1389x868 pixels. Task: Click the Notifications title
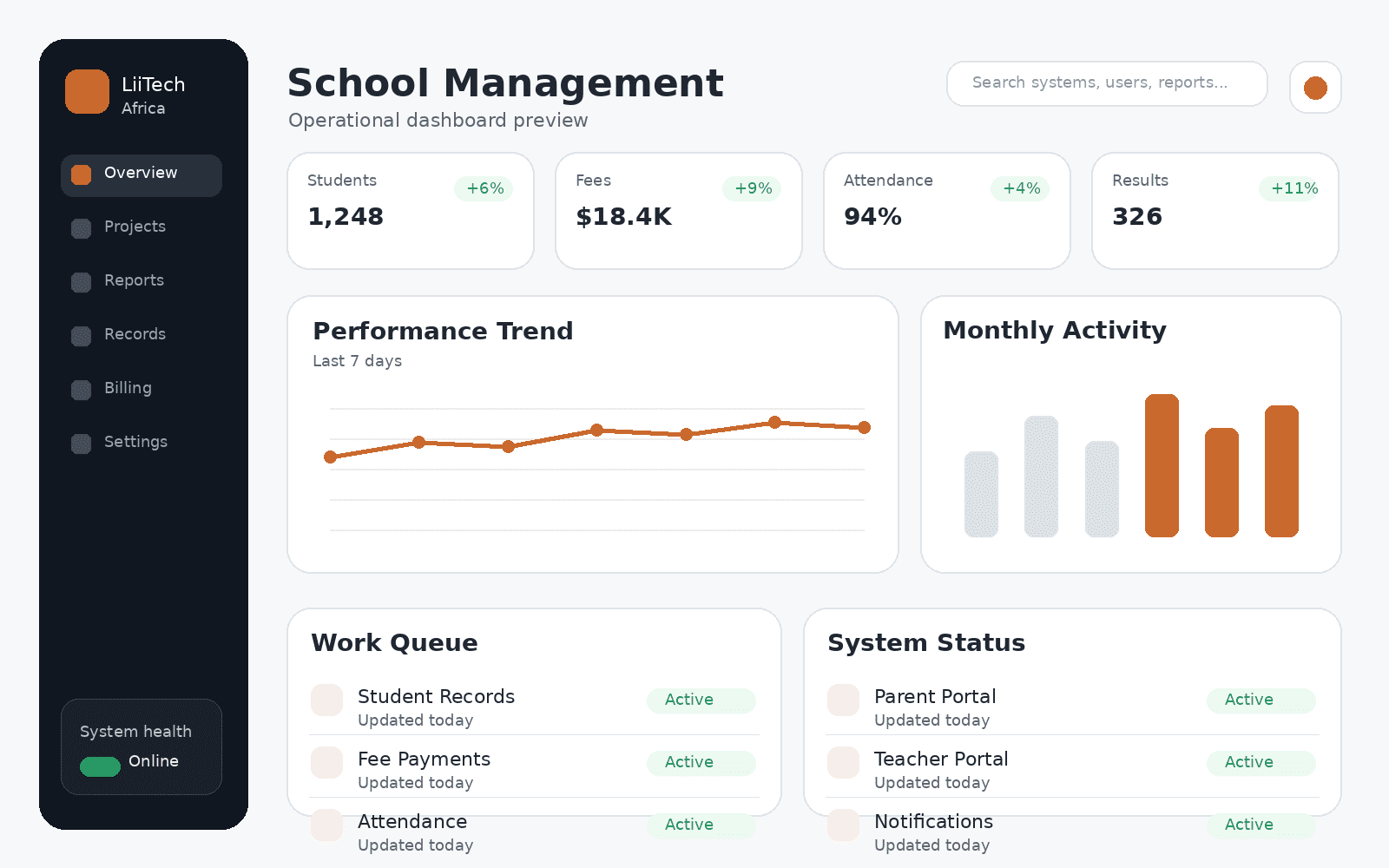pyautogui.click(x=933, y=821)
